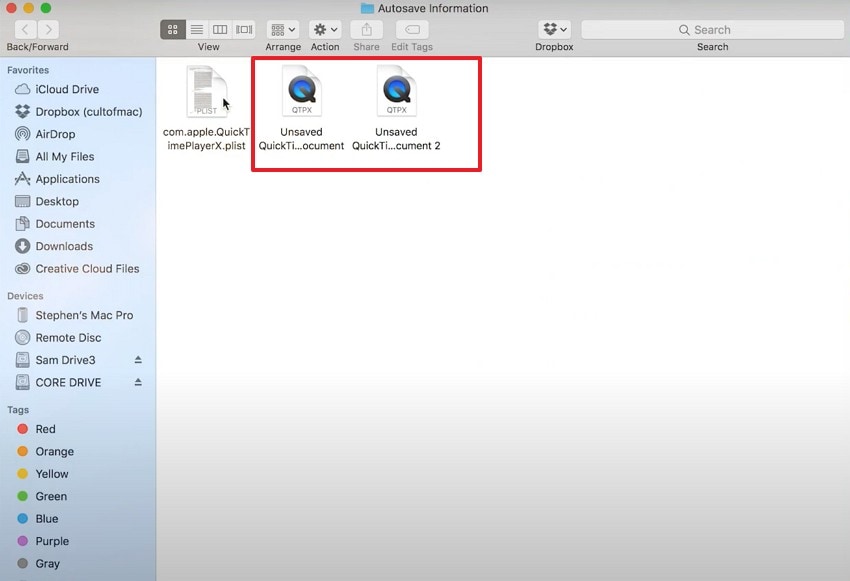Select the Sam Drive3 volume
The height and width of the screenshot is (581, 850).
[65, 360]
